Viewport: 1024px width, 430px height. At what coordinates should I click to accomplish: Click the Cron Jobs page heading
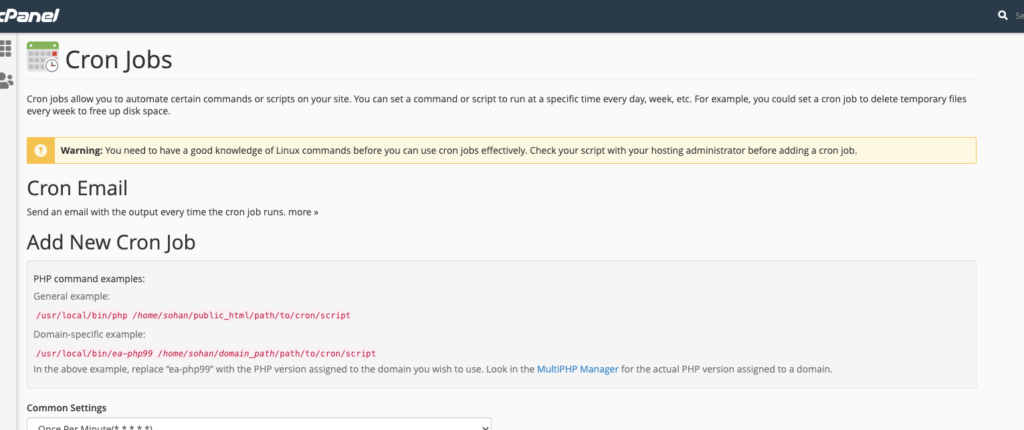pos(119,60)
